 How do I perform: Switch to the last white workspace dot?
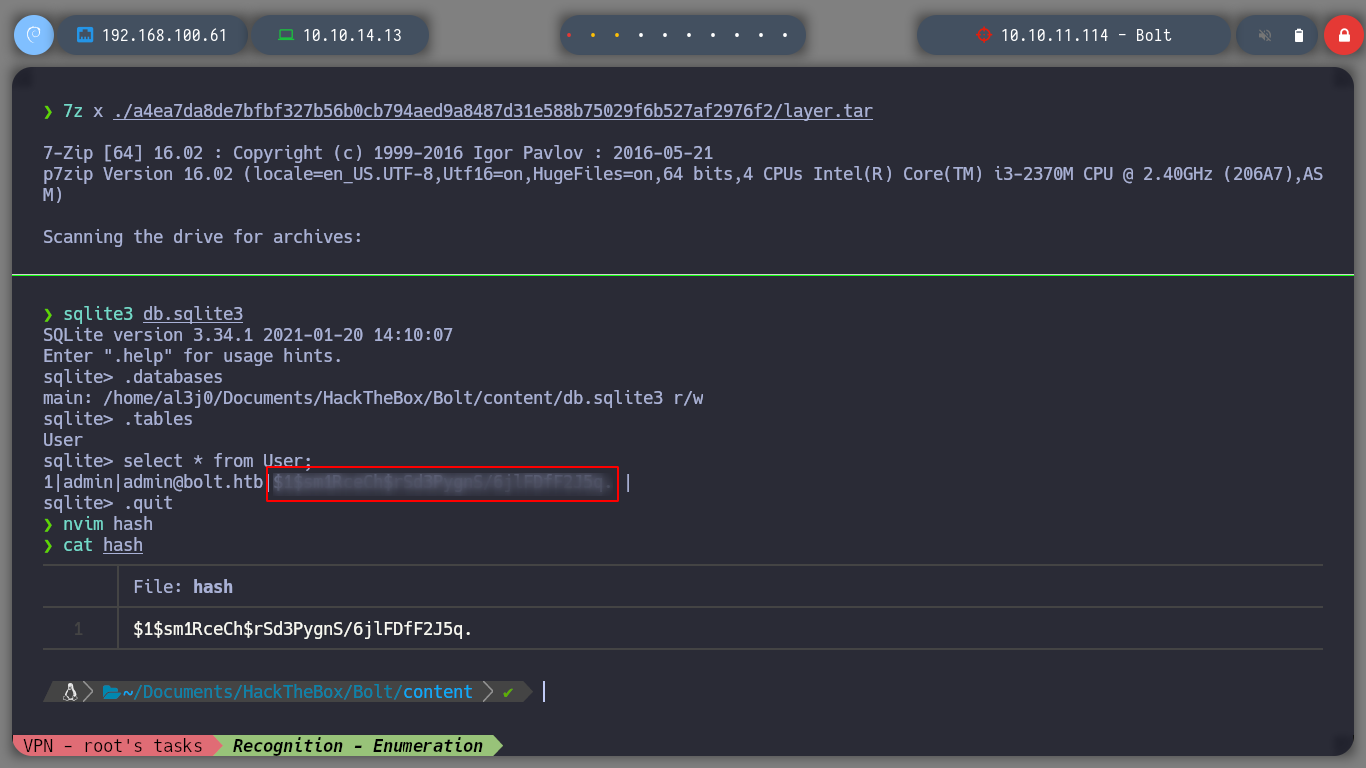786,35
